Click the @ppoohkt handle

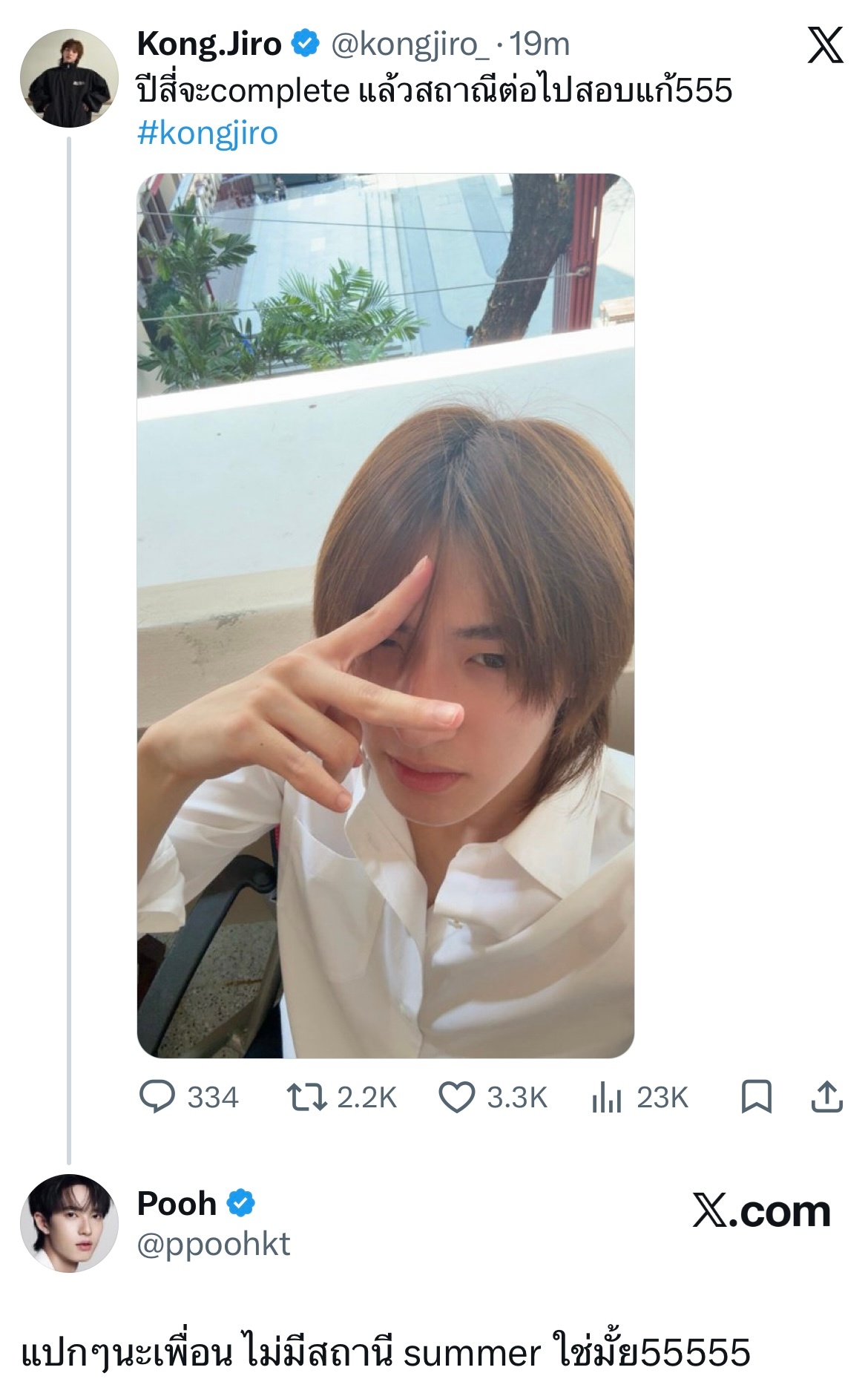coord(214,1245)
